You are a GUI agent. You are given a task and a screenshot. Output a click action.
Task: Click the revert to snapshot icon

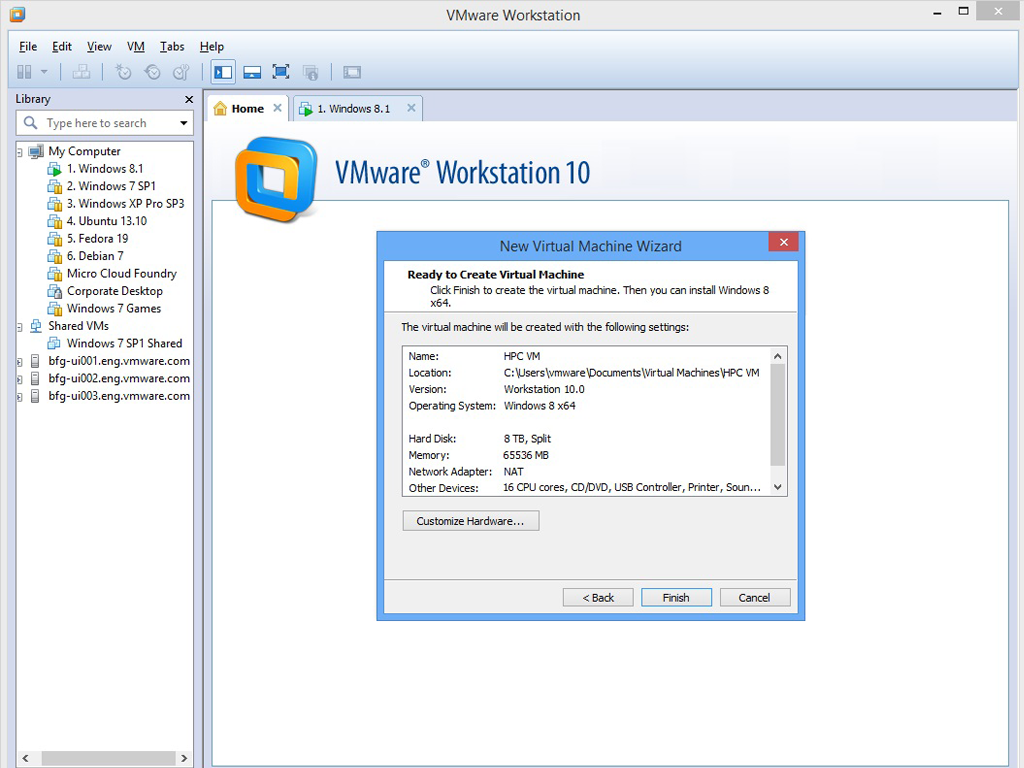[x=152, y=72]
